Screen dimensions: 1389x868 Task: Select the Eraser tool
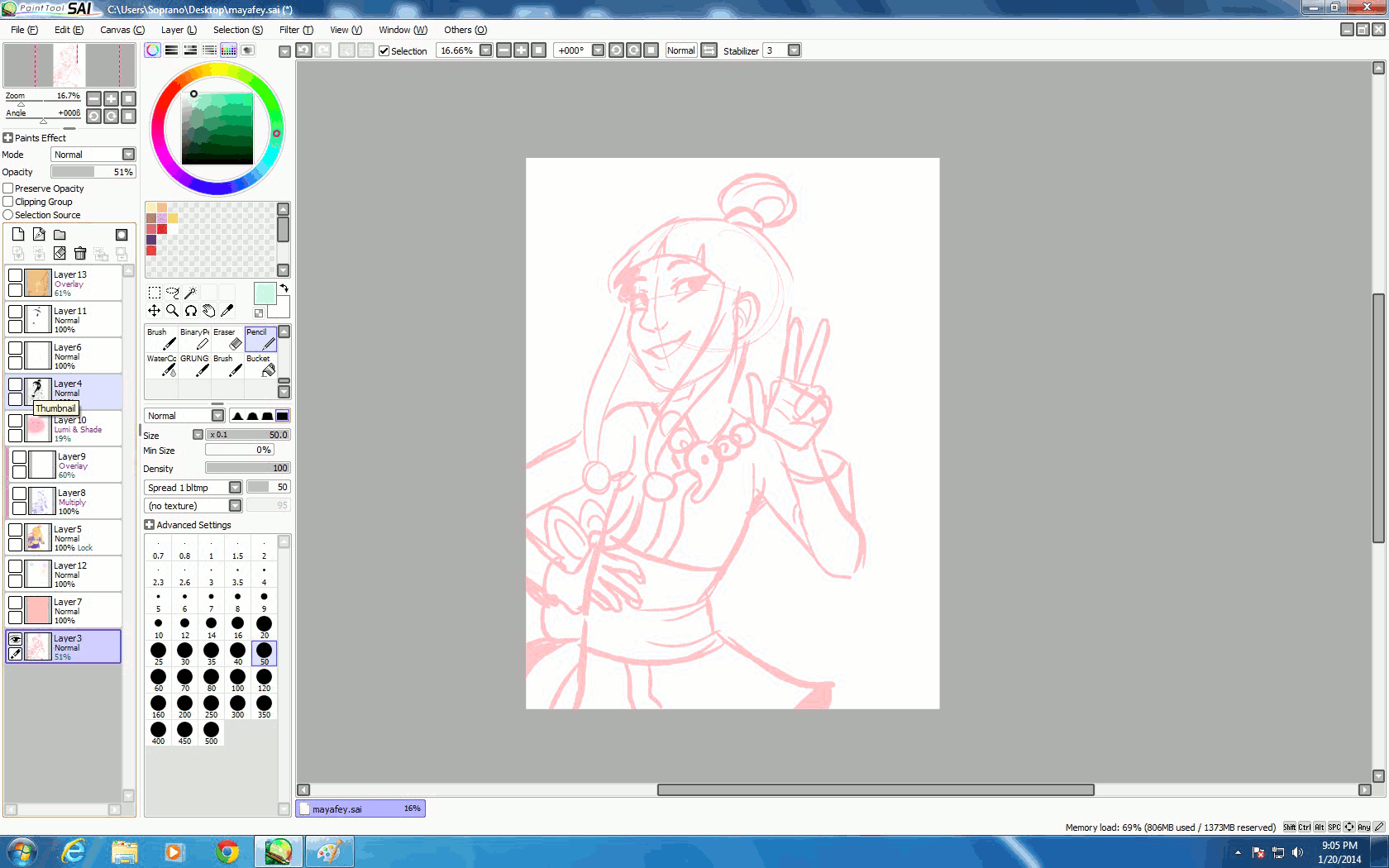[x=228, y=340]
